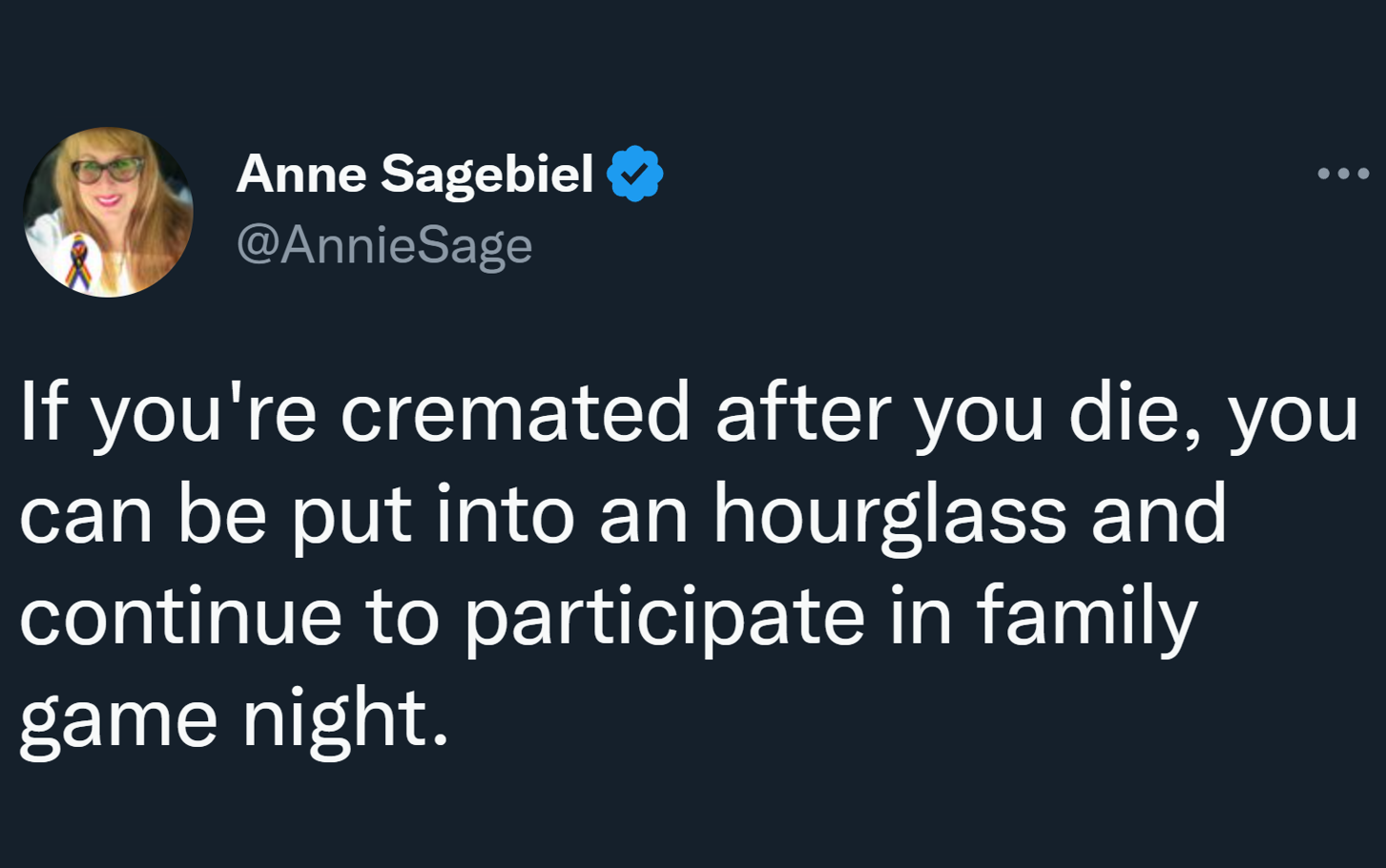Click "game night." at the tweet's end
This screenshot has height=868, width=1386.
click(234, 720)
